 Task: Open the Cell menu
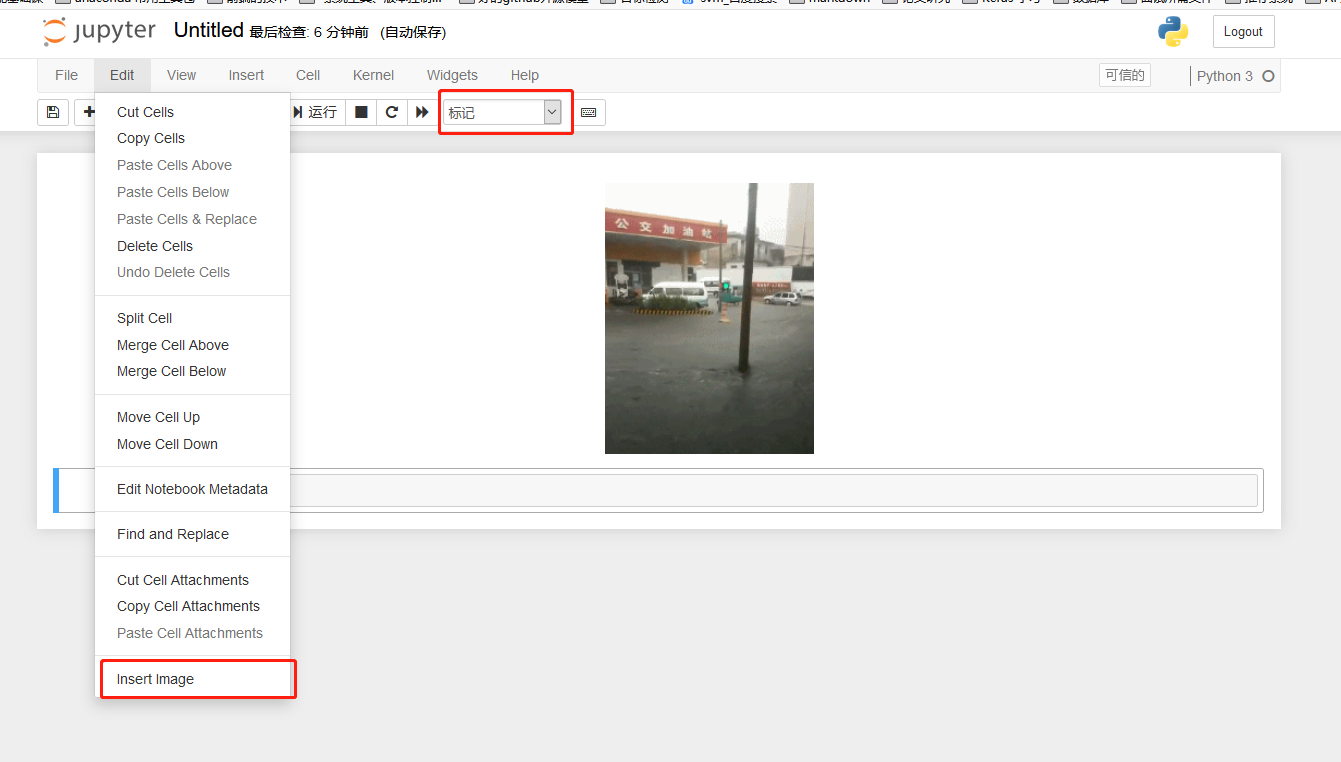point(308,75)
